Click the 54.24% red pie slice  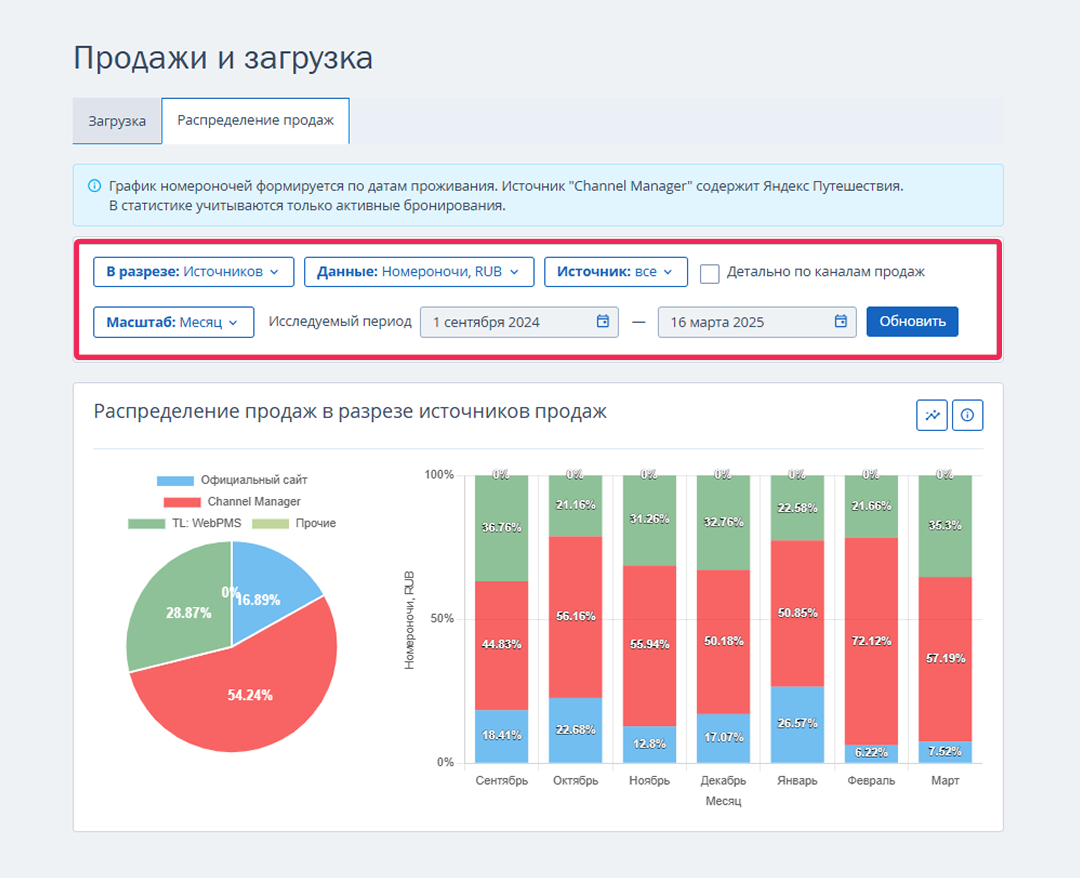tap(249, 696)
